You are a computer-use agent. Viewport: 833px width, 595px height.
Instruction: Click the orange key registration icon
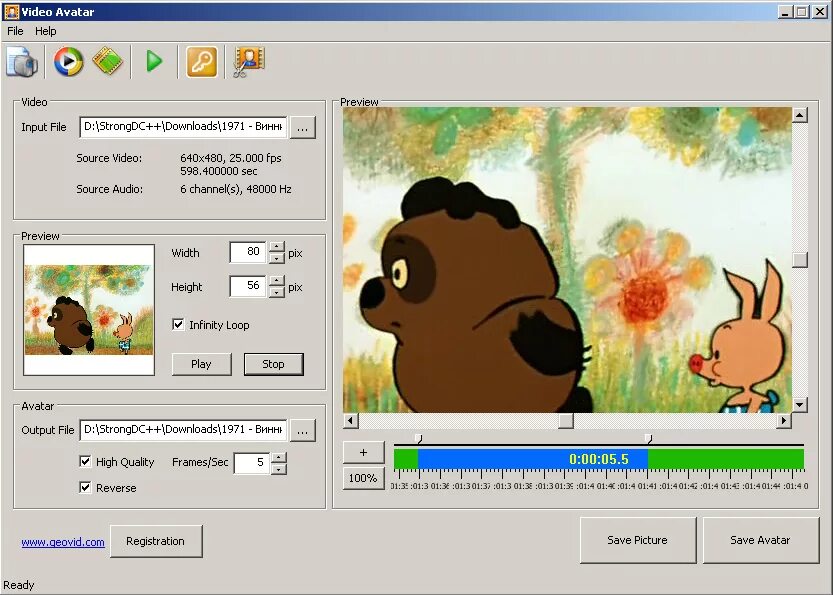click(202, 62)
